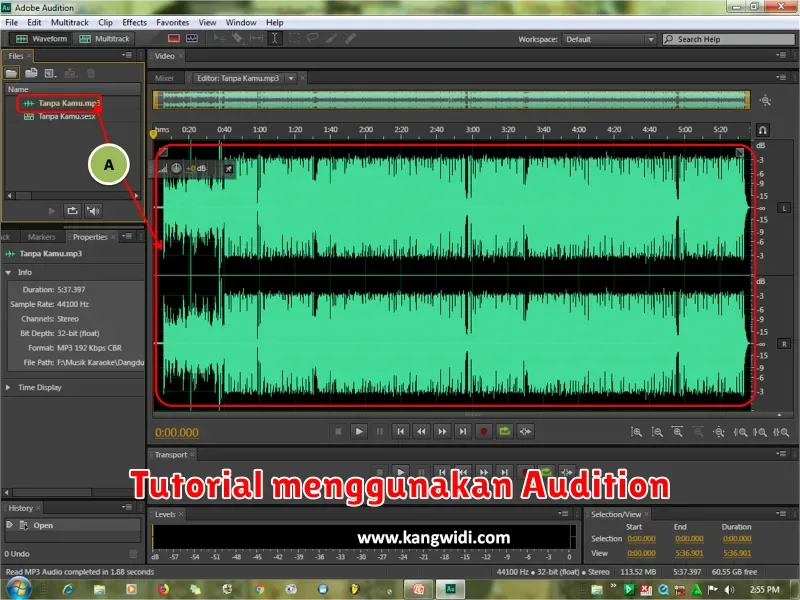Screen dimensions: 800x600
Task: Click Zoom In Time icon
Action: [x=678, y=432]
